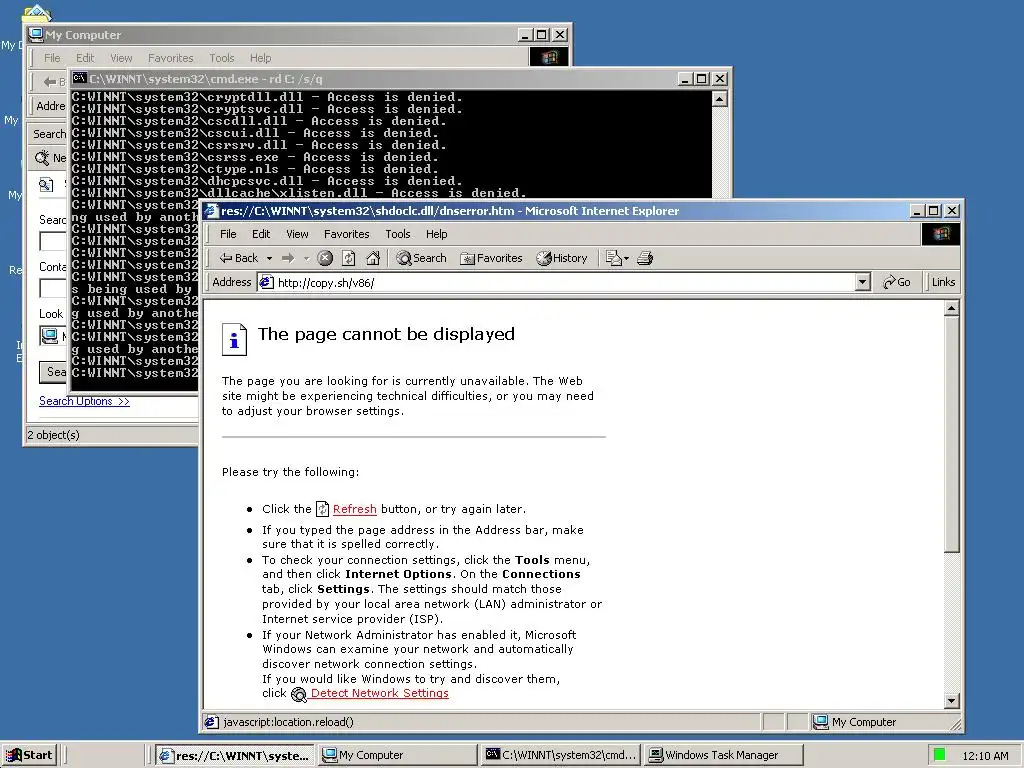
Task: Open the Start menu
Action: [x=29, y=755]
